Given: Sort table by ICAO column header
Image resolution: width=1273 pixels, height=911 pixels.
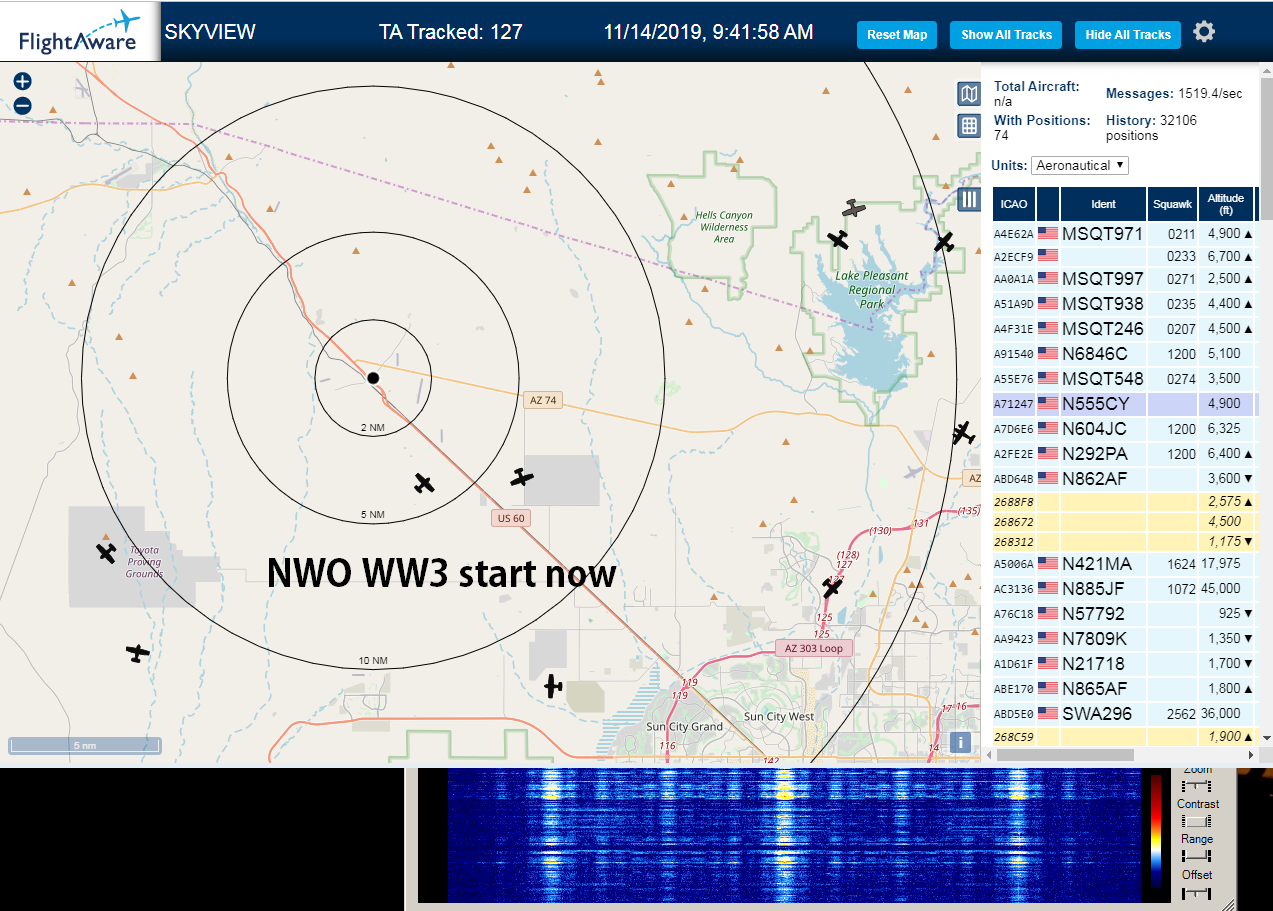Looking at the screenshot, I should (1014, 204).
